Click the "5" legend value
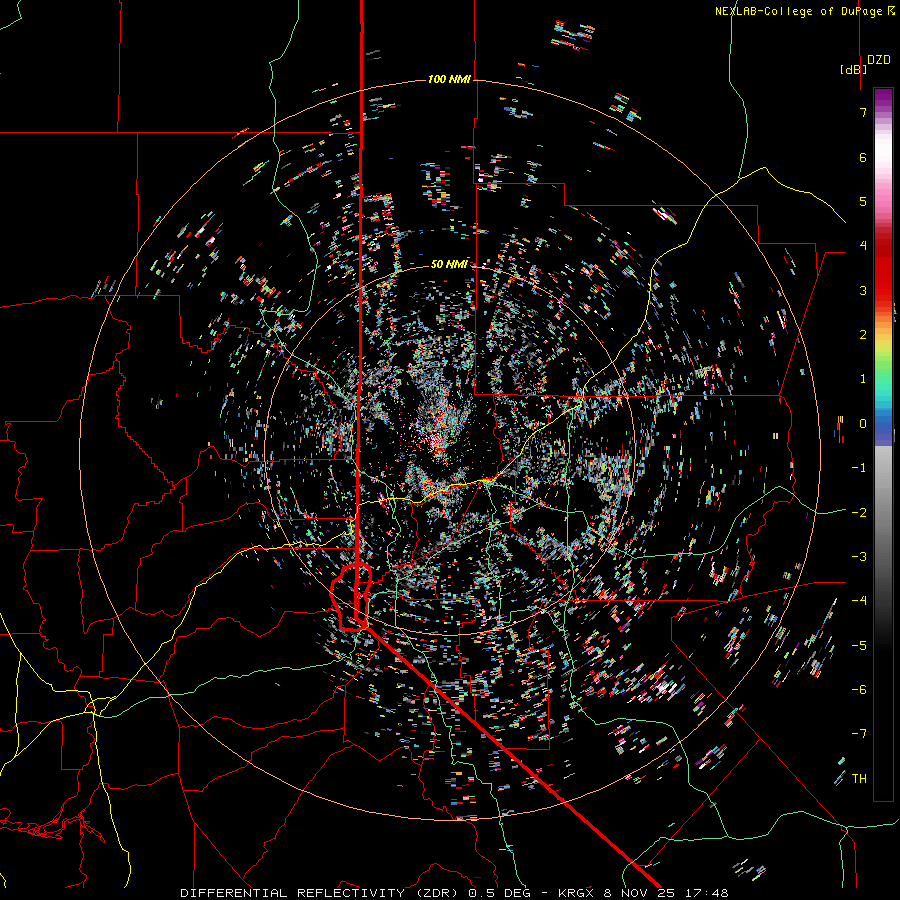This screenshot has width=900, height=900. coord(863,201)
